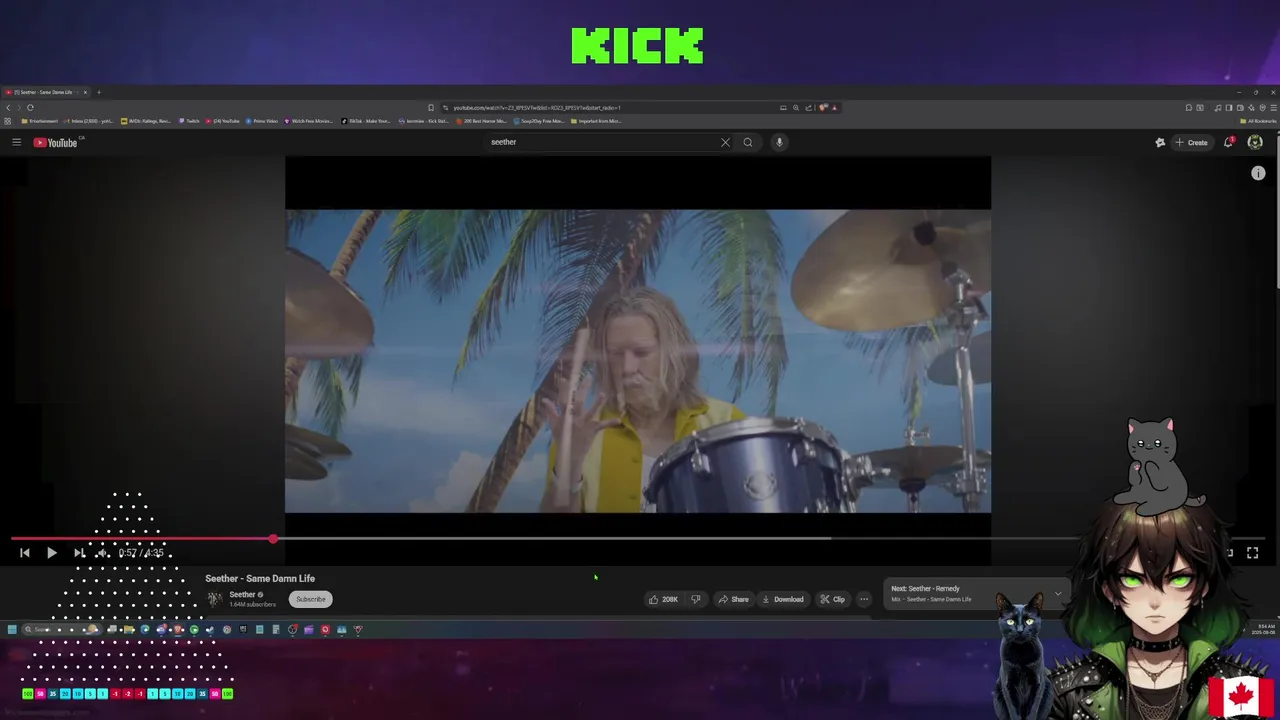Reload the page
Image resolution: width=1280 pixels, height=720 pixels.
pos(30,107)
